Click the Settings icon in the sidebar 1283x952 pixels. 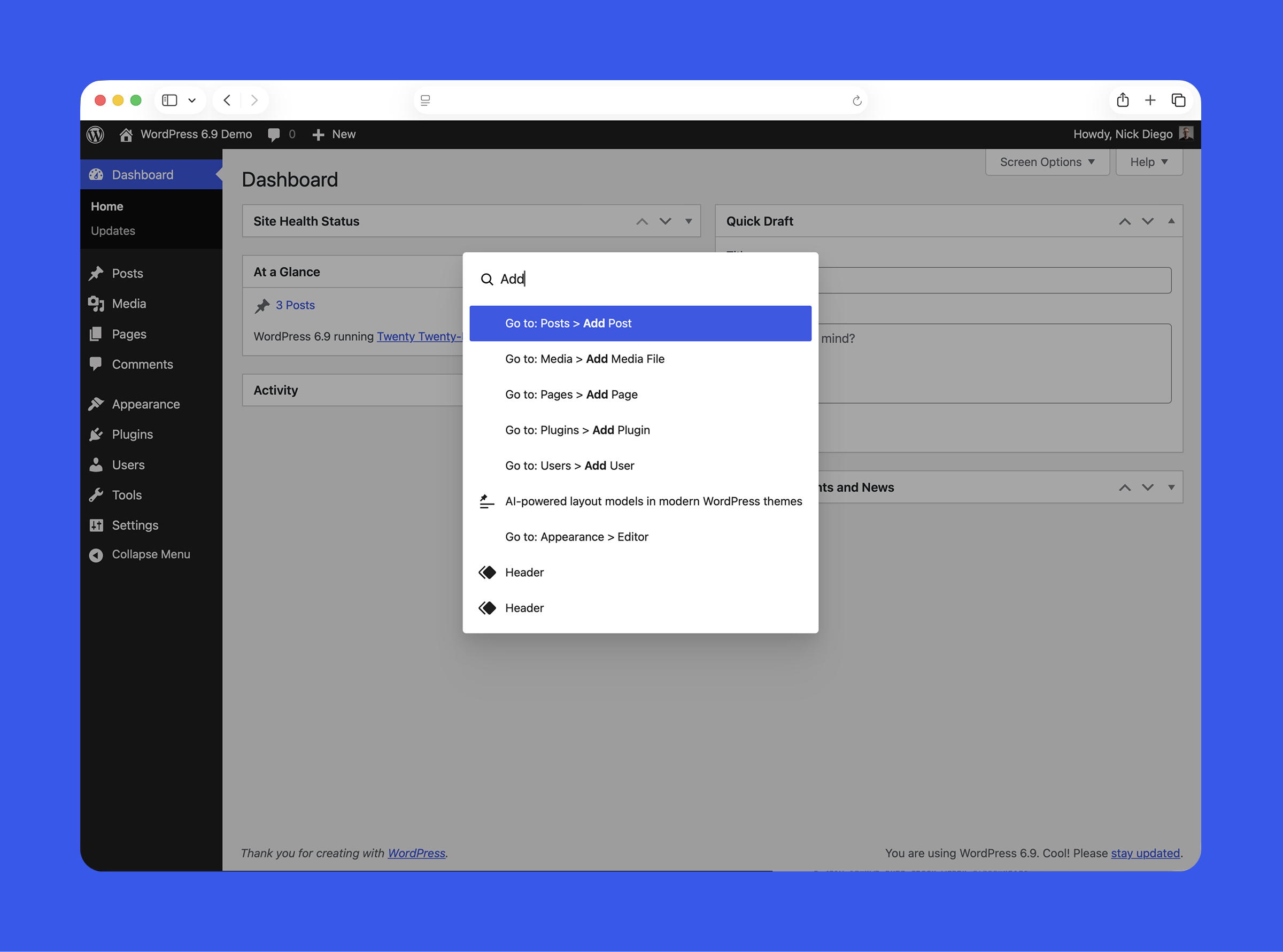click(x=96, y=525)
